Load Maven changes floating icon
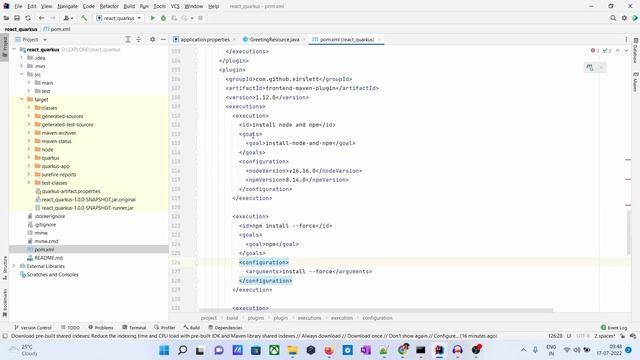The width and height of the screenshot is (640, 360). coord(590,68)
